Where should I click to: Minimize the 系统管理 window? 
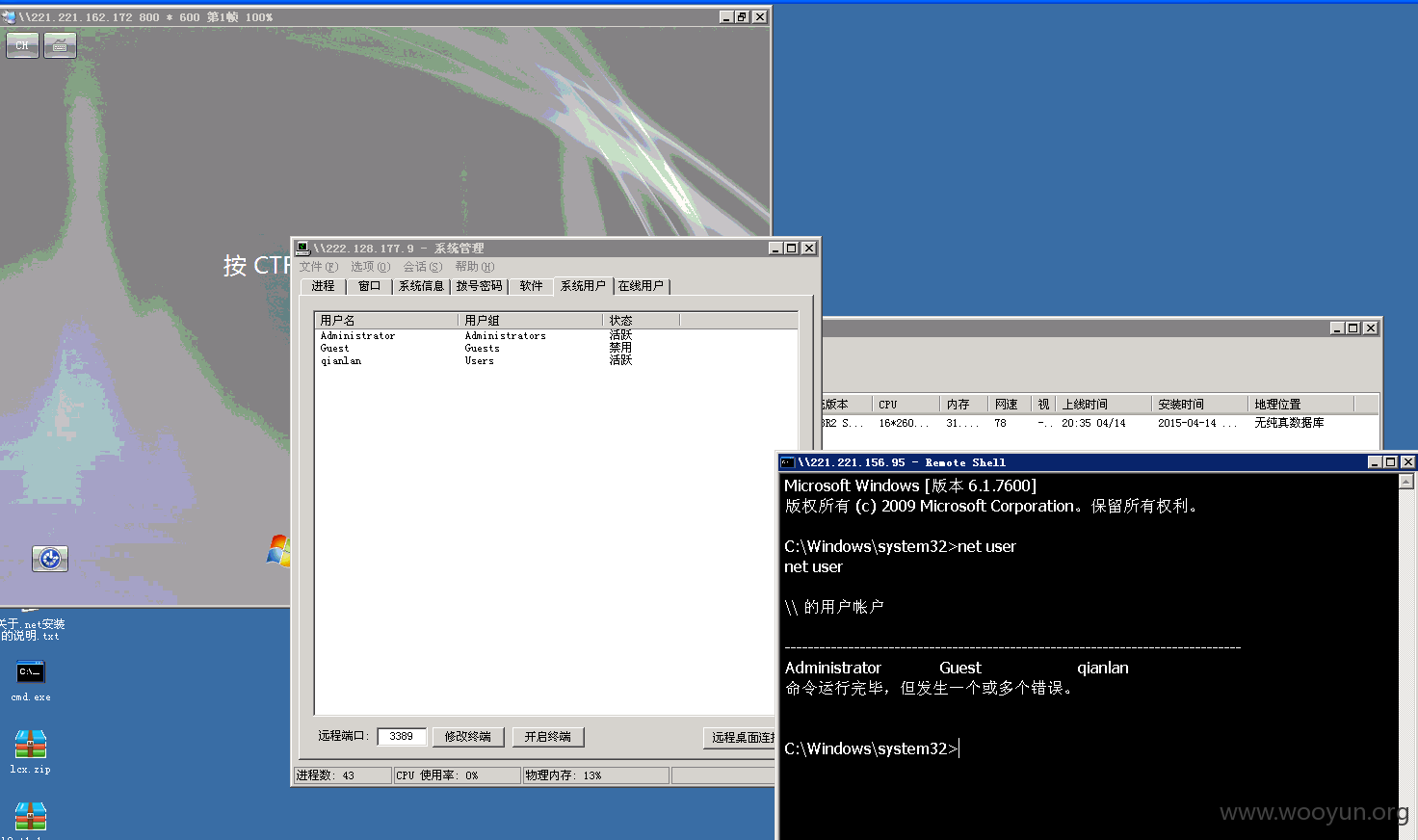pyautogui.click(x=775, y=249)
